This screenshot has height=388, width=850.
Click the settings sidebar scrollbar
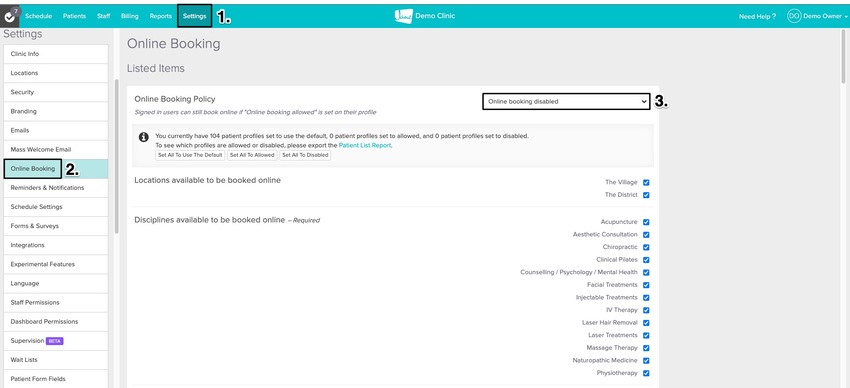117,156
